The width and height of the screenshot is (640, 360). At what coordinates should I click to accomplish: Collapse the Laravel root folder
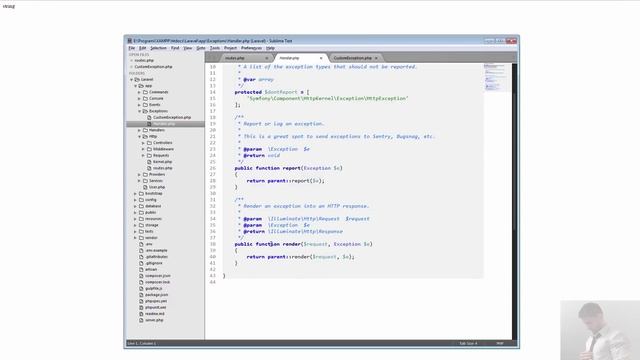pos(131,80)
